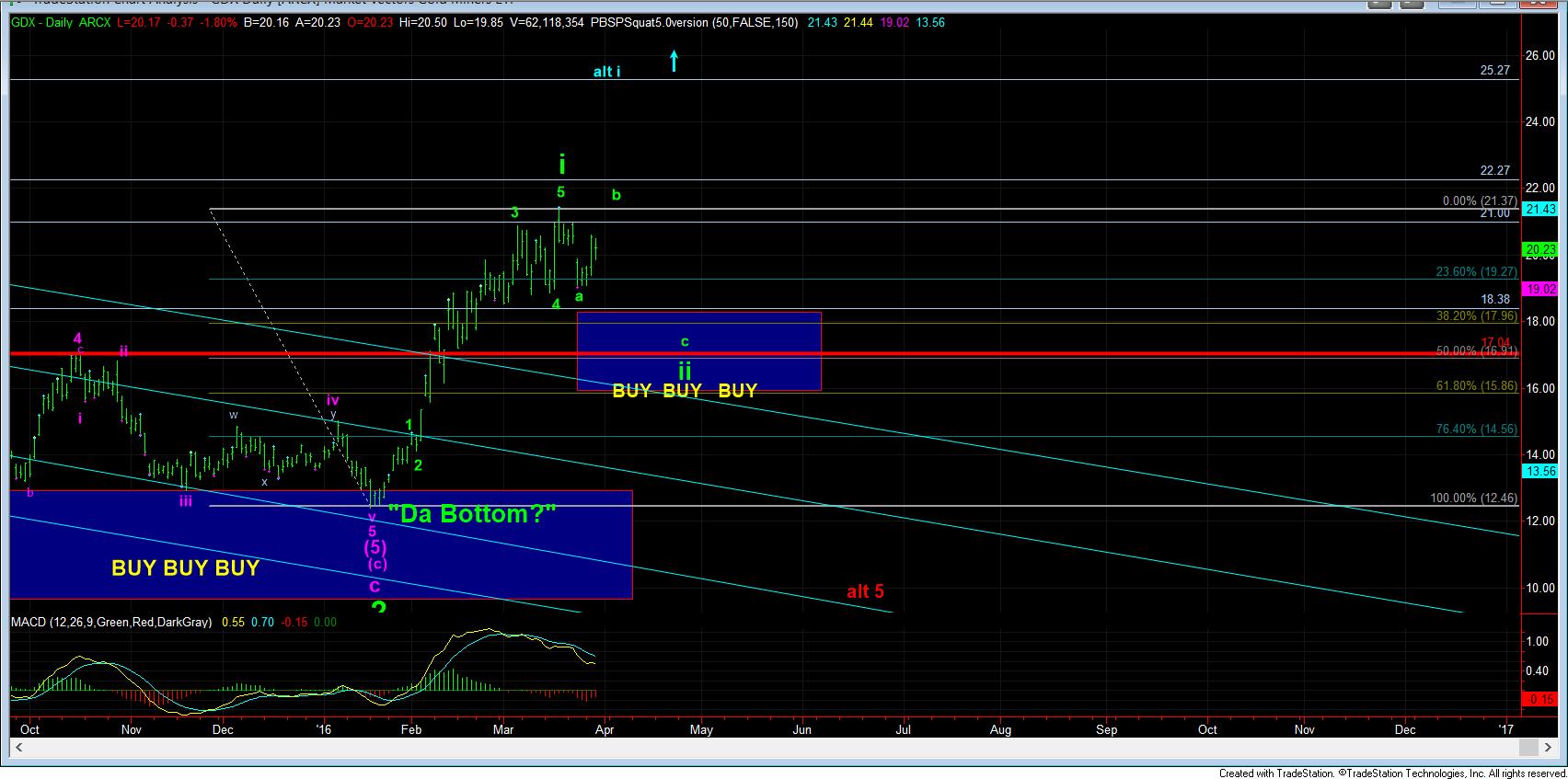Select the 61.80% (15.86) Fibonacci label
The width and height of the screenshot is (1568, 779).
(x=1476, y=386)
